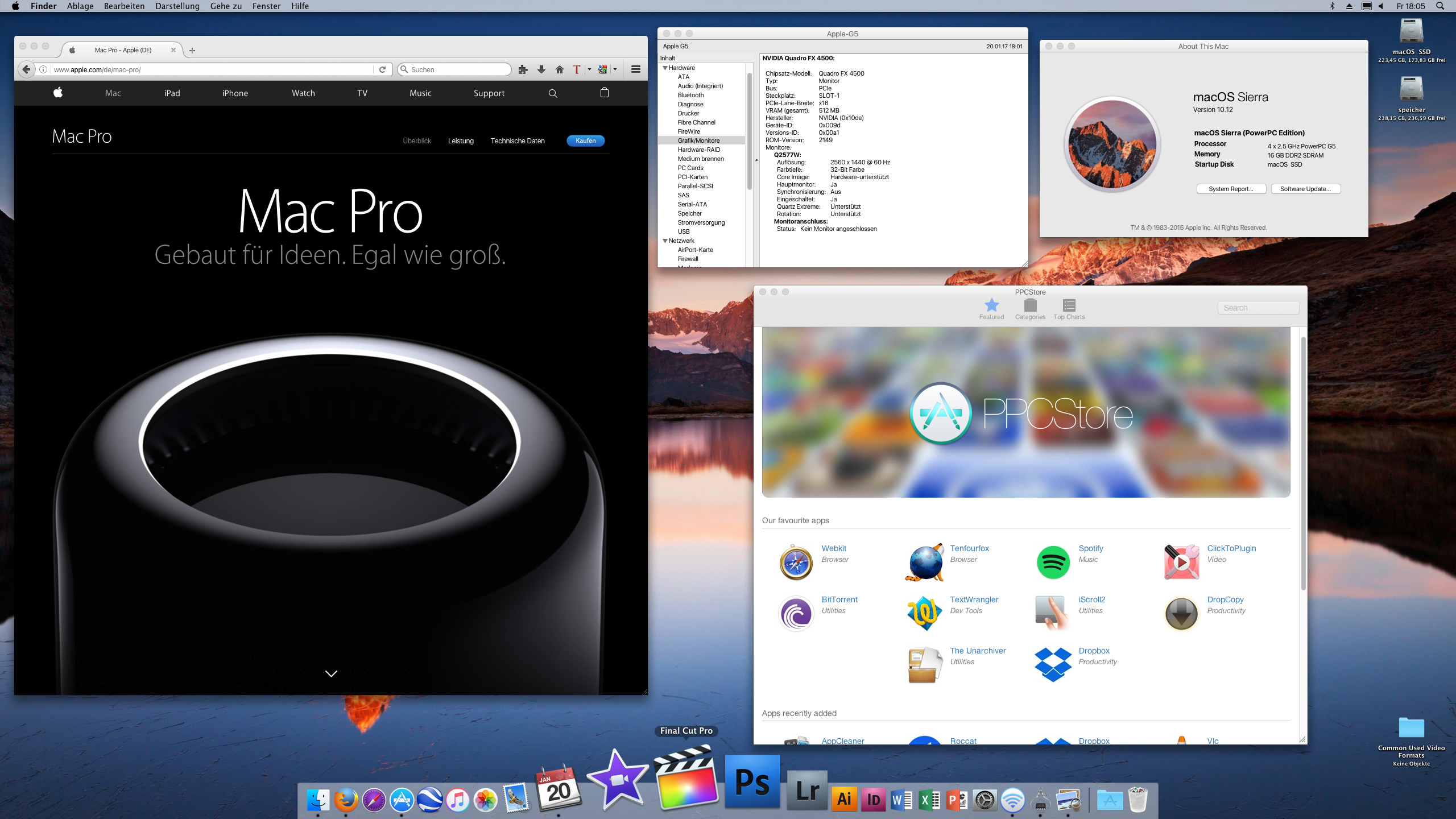This screenshot has width=1456, height=819.
Task: Click the Firefox back arrow button
Action: point(26,69)
